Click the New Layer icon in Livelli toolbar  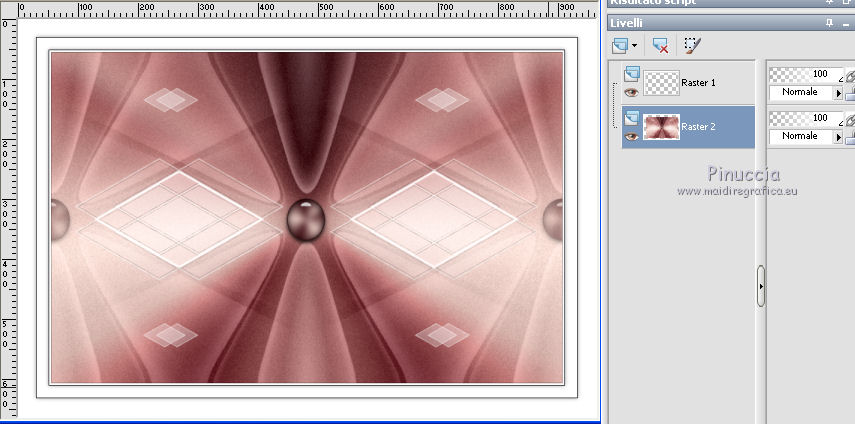click(620, 46)
